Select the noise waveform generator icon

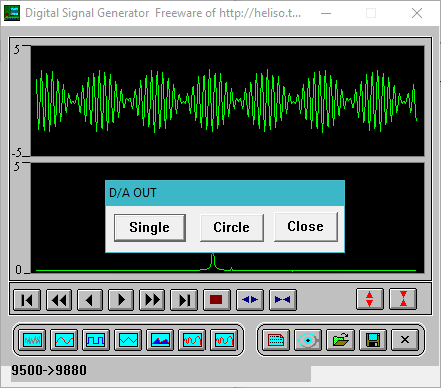coord(32,340)
